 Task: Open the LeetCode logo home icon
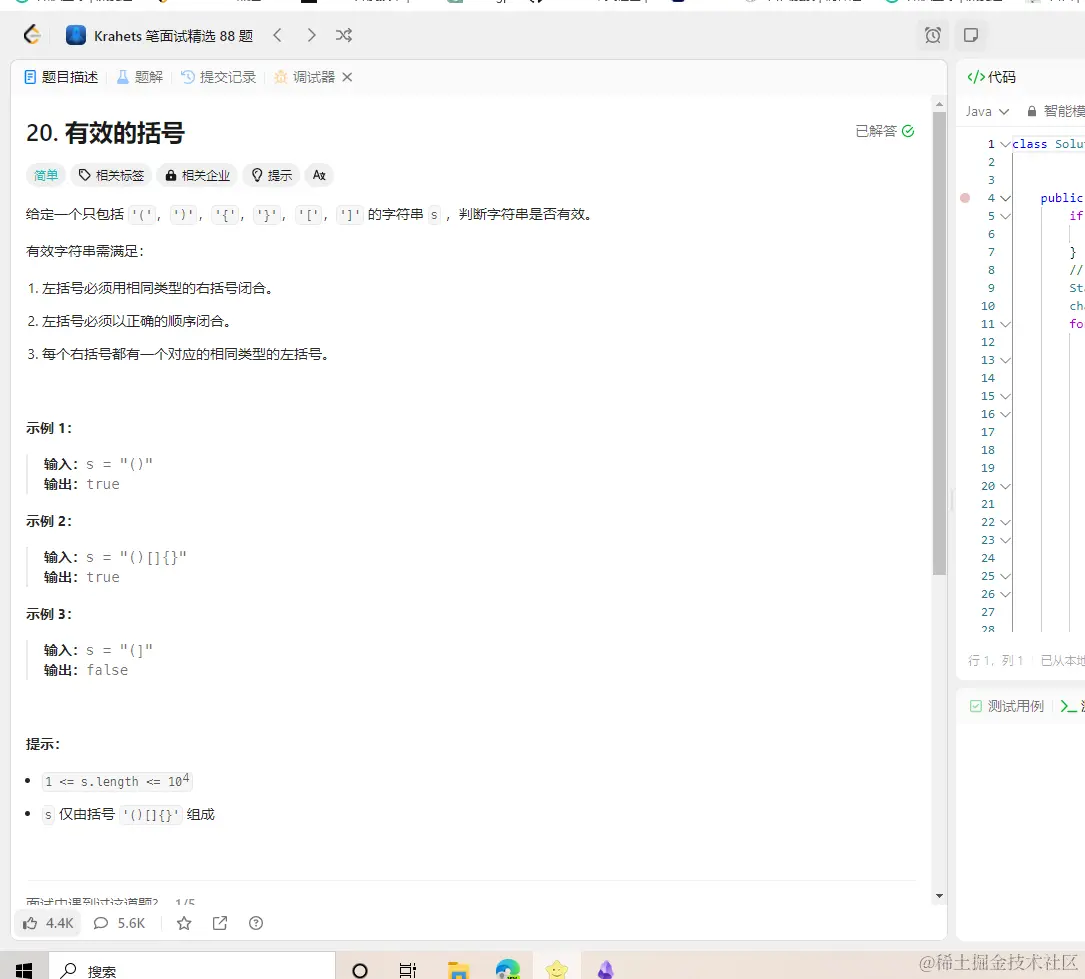32,35
